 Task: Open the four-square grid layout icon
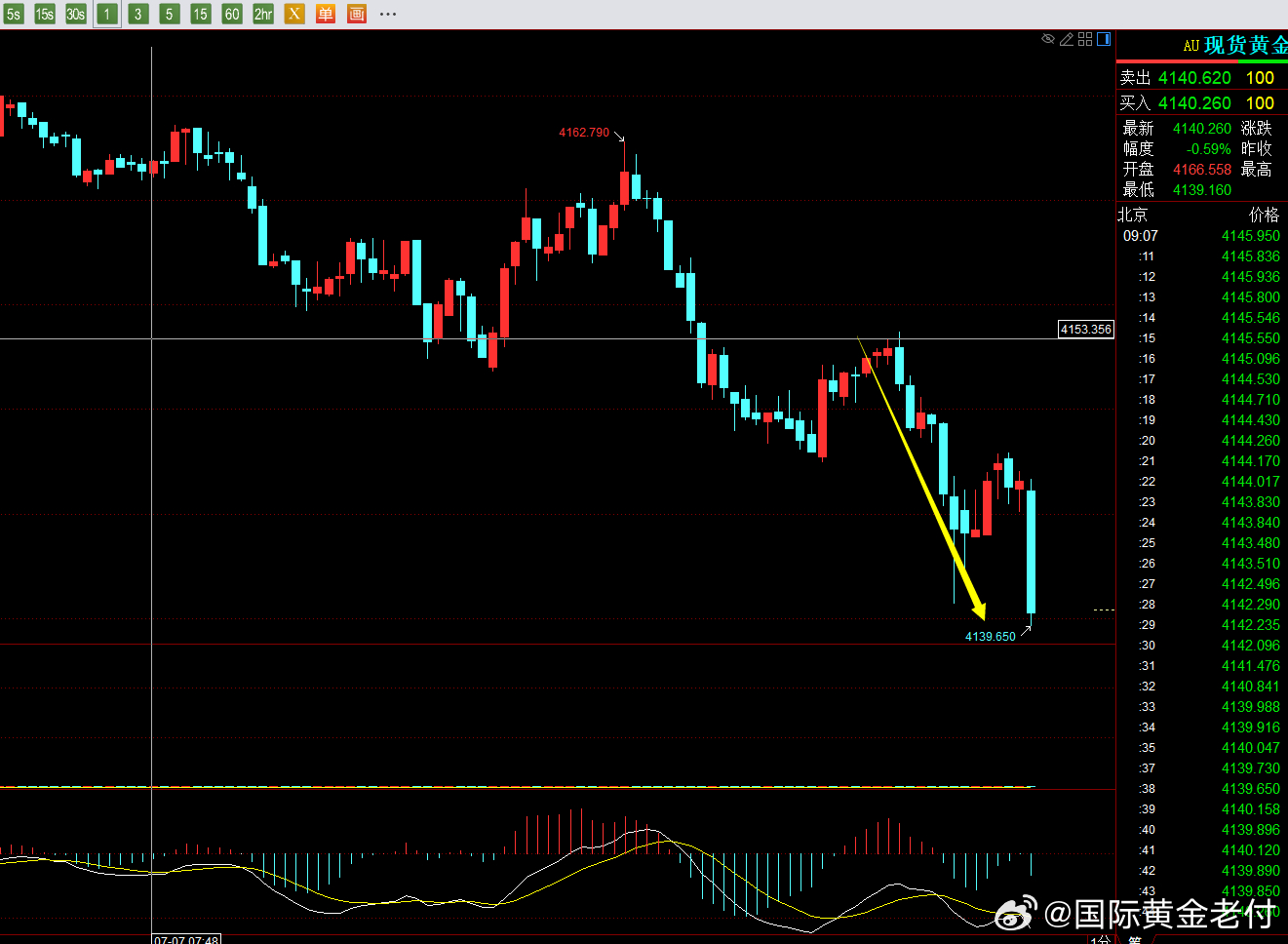pyautogui.click(x=1085, y=39)
